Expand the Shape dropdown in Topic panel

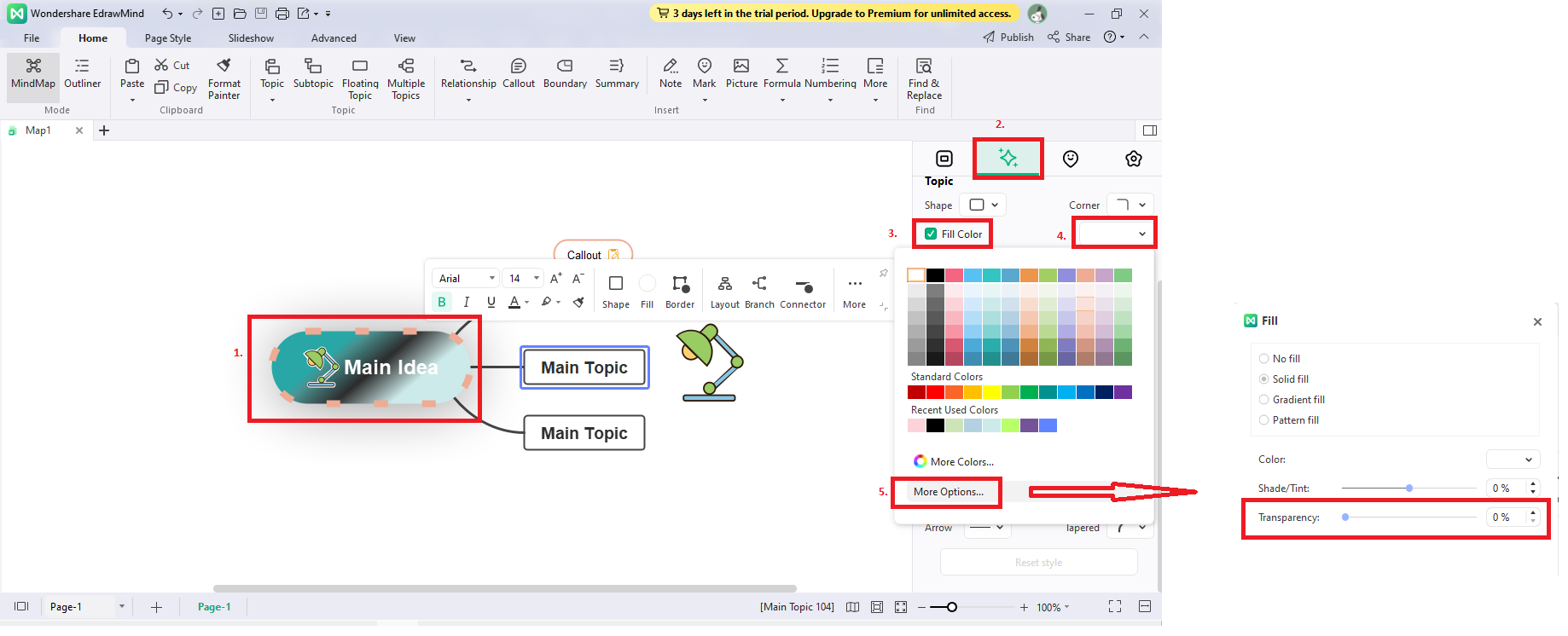pyautogui.click(x=983, y=205)
